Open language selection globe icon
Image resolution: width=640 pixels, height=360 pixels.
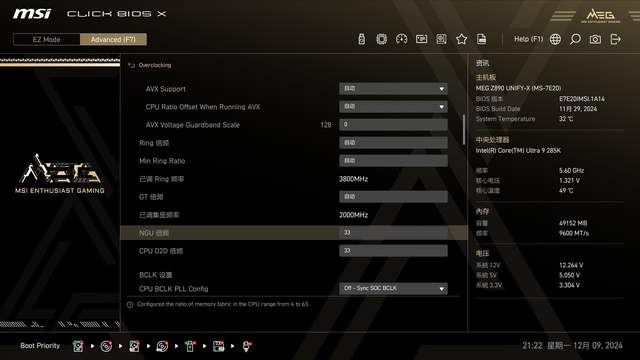click(x=555, y=39)
